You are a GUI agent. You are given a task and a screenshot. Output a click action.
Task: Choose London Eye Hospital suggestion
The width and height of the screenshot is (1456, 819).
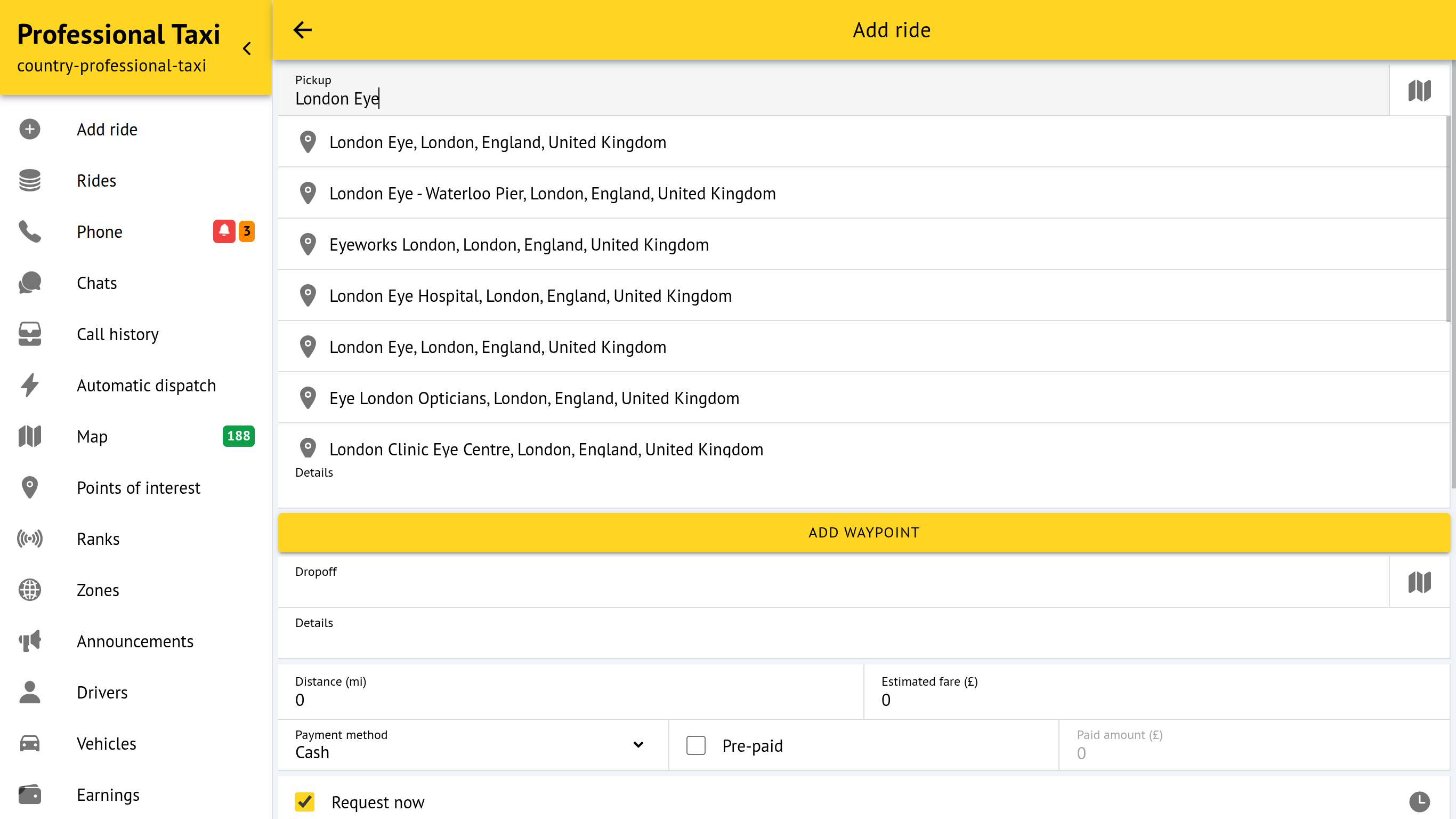click(530, 296)
